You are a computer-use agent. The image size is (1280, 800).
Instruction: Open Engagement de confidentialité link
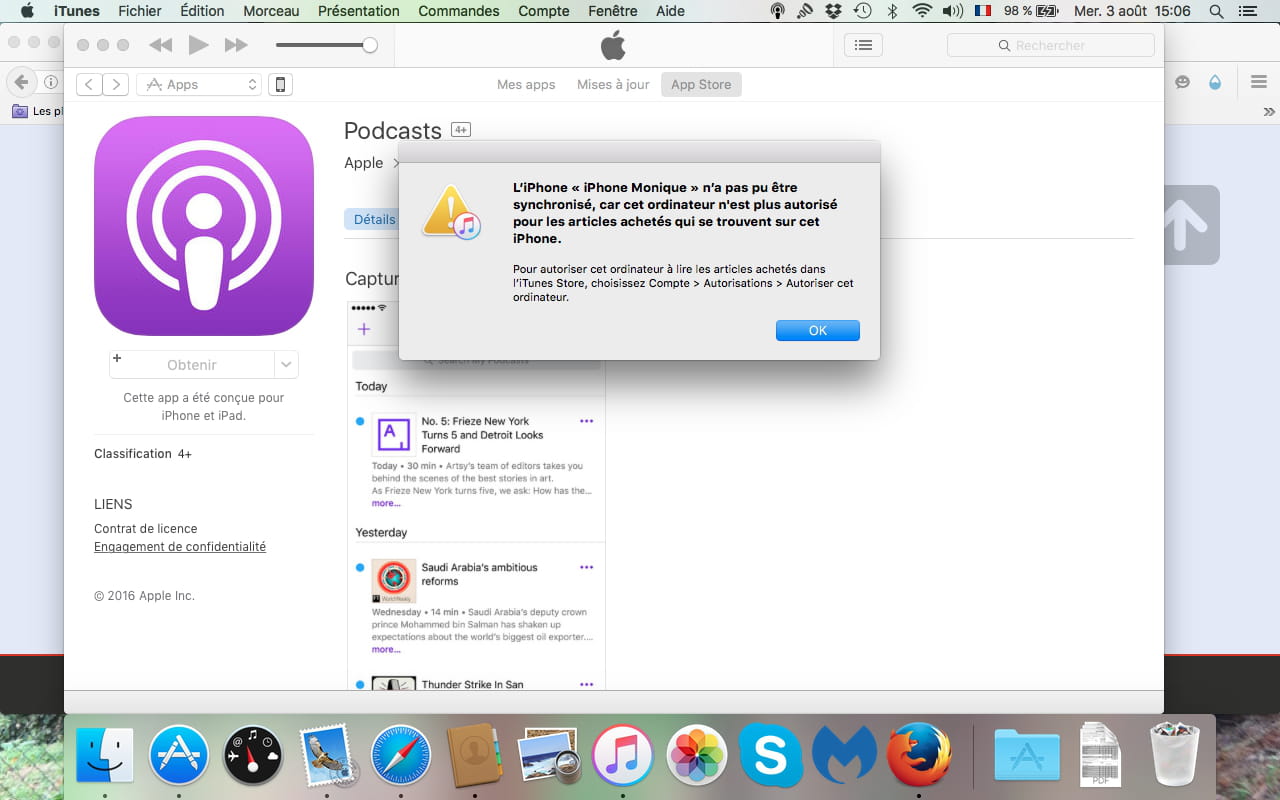coord(180,547)
